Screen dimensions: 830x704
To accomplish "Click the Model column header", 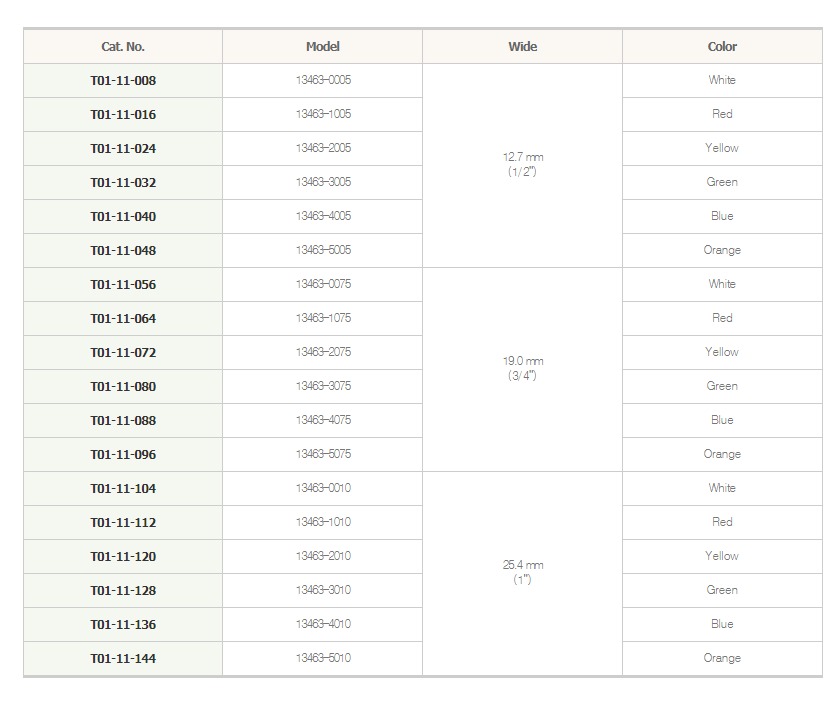I will pyautogui.click(x=323, y=47).
